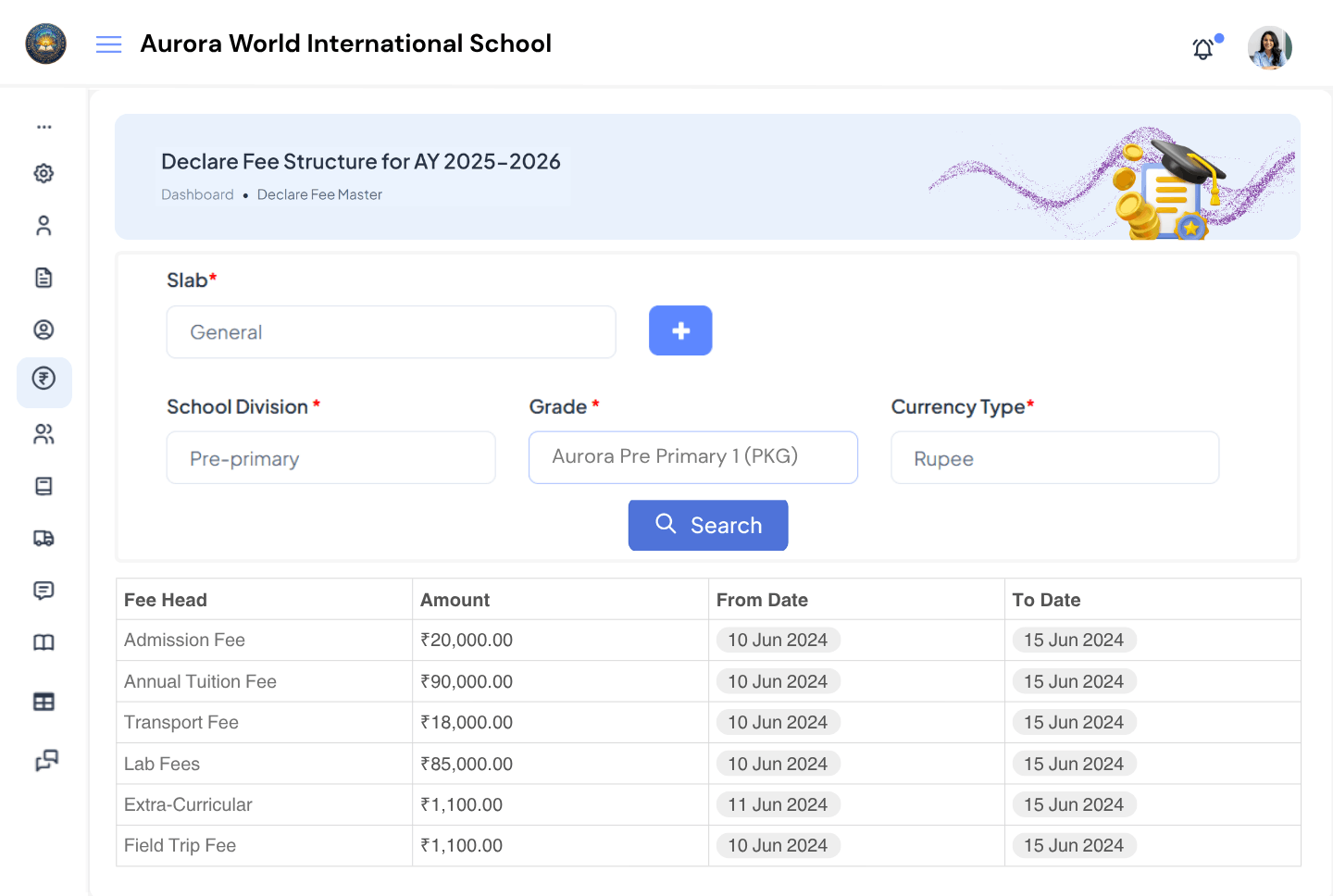The width and height of the screenshot is (1333, 896).
Task: Open the Currency Type dropdown showing Rupee
Action: coord(1054,457)
